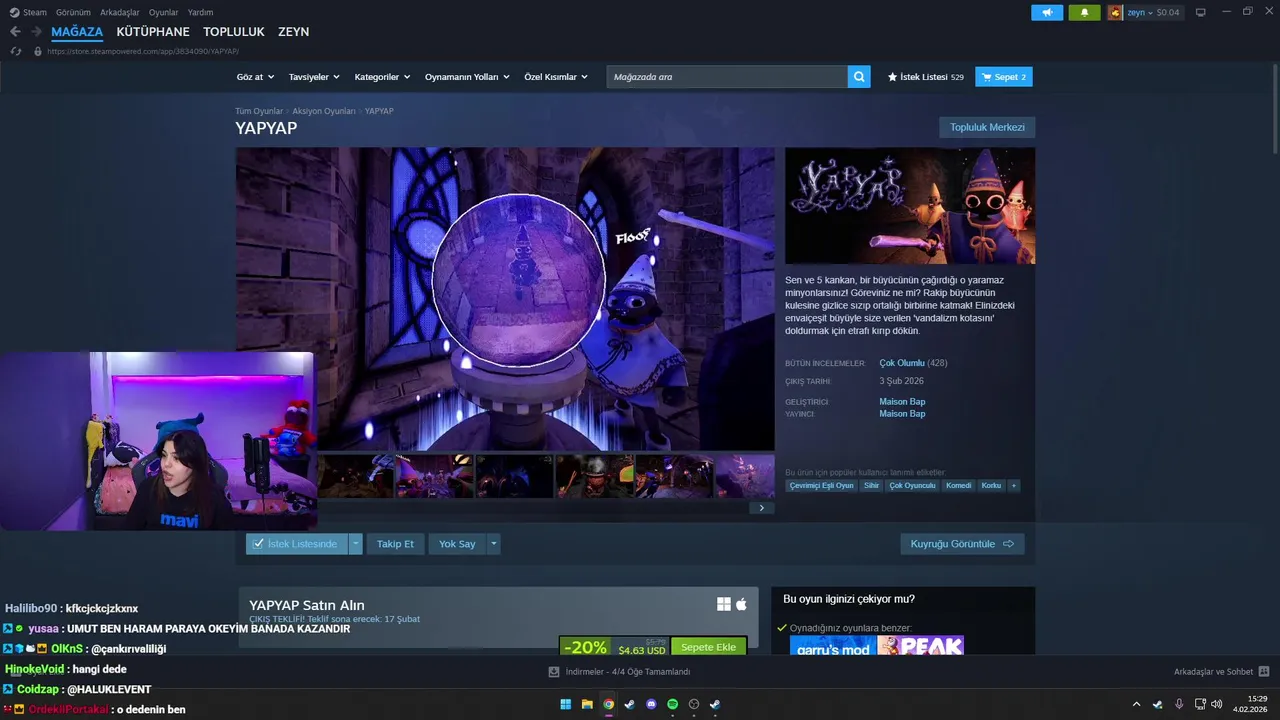Click the Topluluk Merkezi button
Image resolution: width=1280 pixels, height=720 pixels.
(x=987, y=127)
